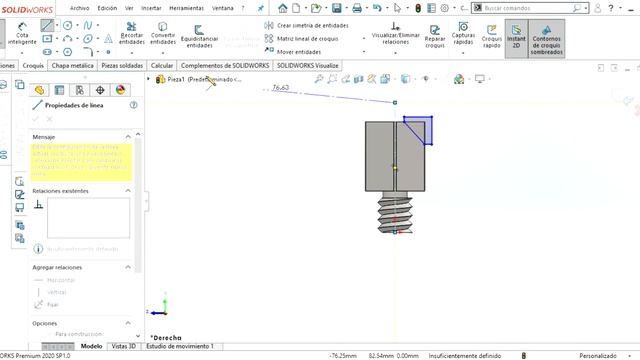Click Croquis rápido tool
The width and height of the screenshot is (640, 360).
pyautogui.click(x=491, y=36)
